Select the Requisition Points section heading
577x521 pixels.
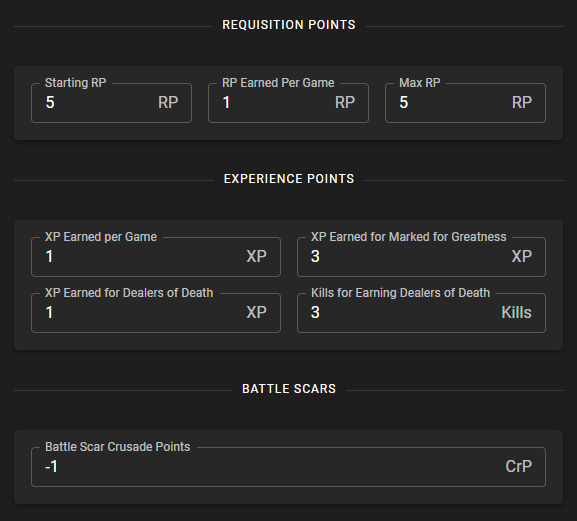[x=289, y=25]
